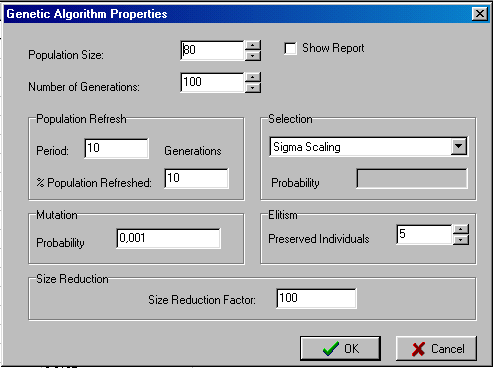The width and height of the screenshot is (493, 368).
Task: Focus the Preserved Individuals value box
Action: click(x=425, y=234)
